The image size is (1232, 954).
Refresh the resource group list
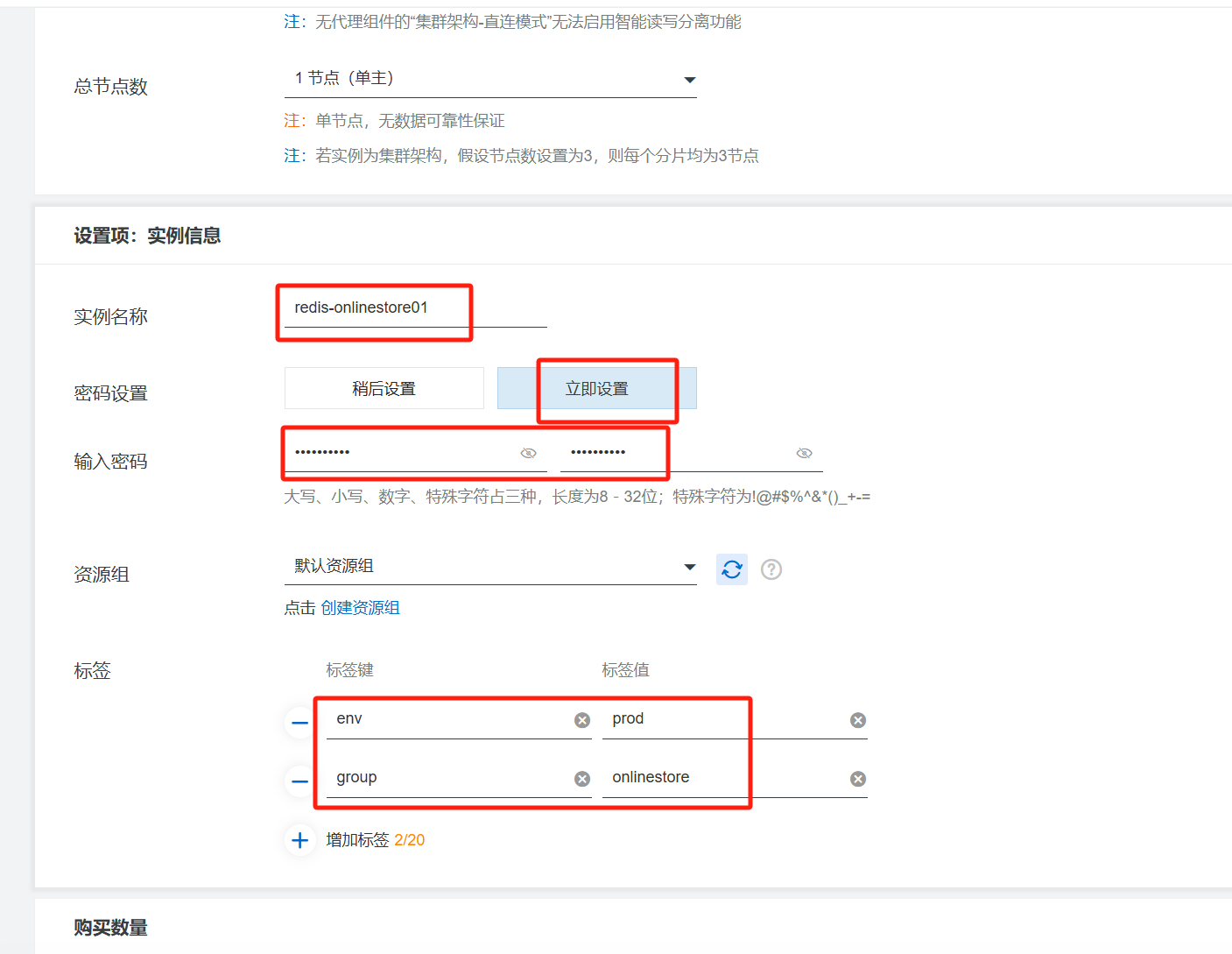click(731, 569)
